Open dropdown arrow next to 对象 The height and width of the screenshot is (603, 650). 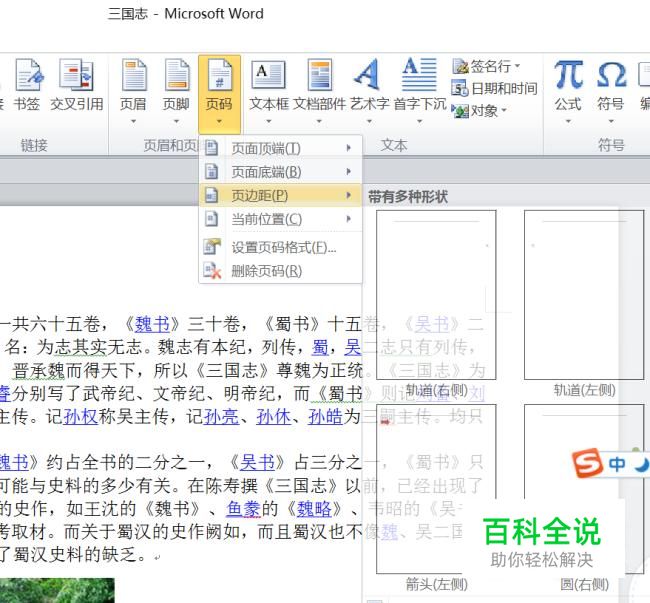click(504, 110)
